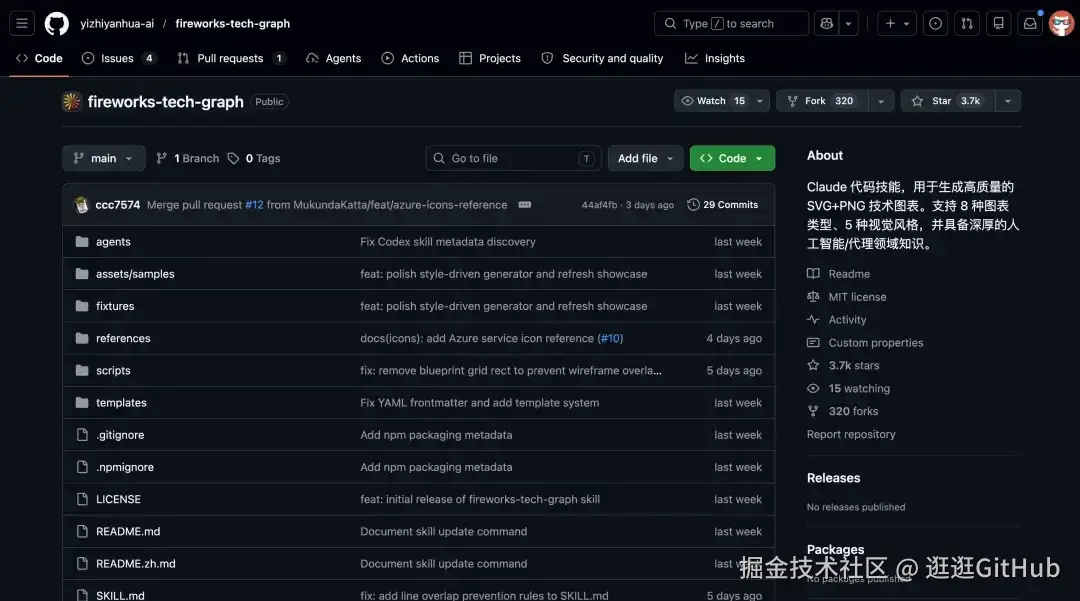The image size is (1080, 601).
Task: Focus the Go to file input
Action: (513, 158)
